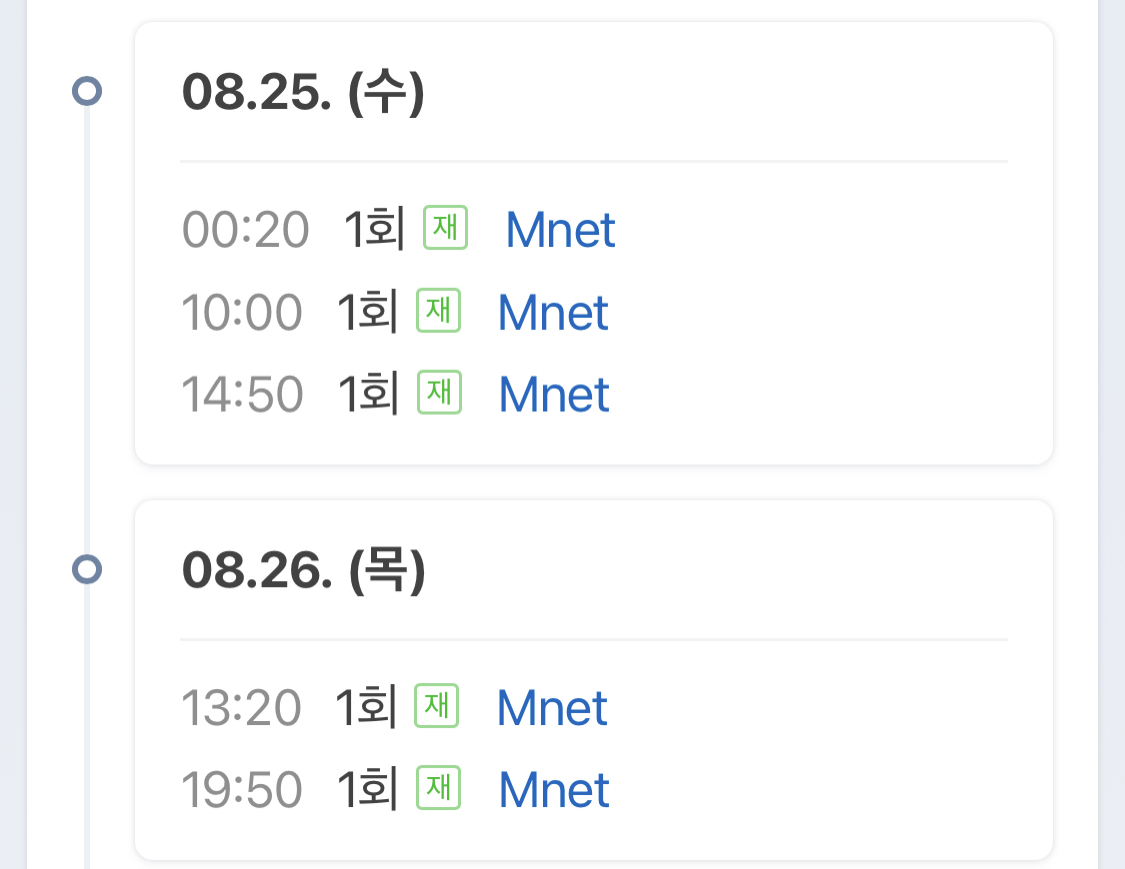1125x869 pixels.
Task: Click the rerun badge on the 10:00 row
Action: (438, 311)
